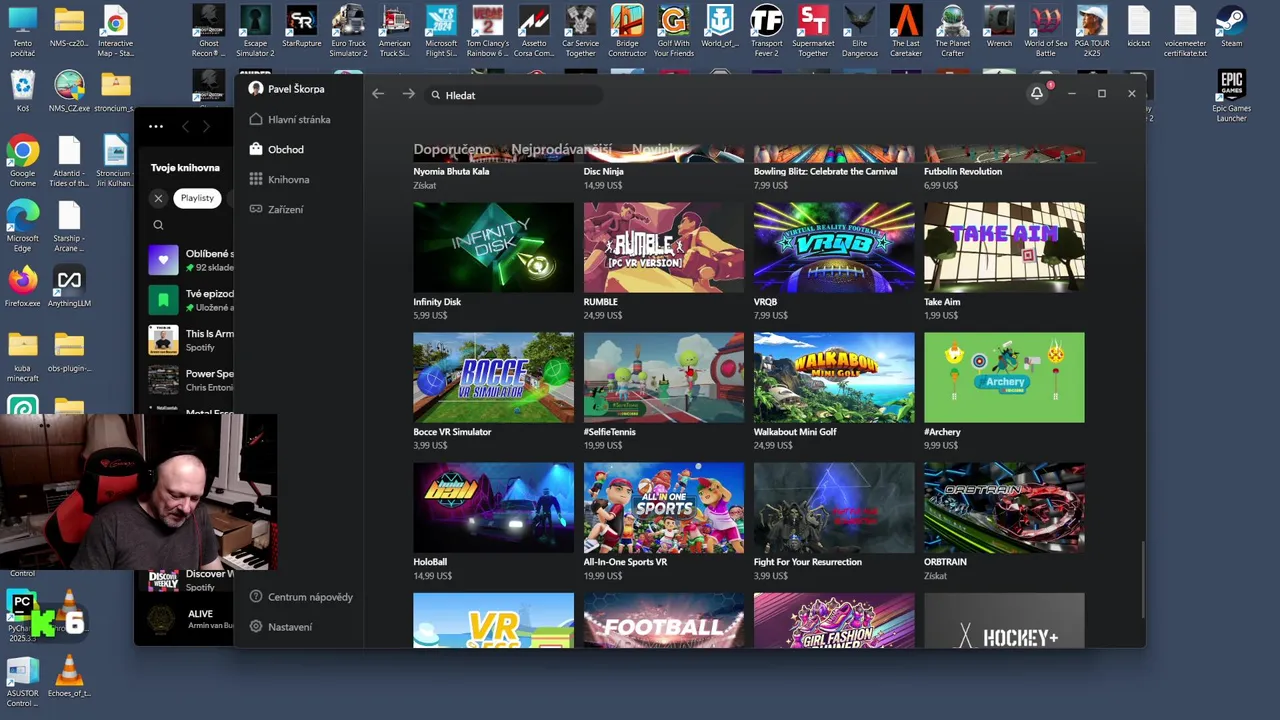Viewport: 1280px width, 720px height.
Task: Open the Echoes_of_t VLC file icon
Action: click(69, 675)
